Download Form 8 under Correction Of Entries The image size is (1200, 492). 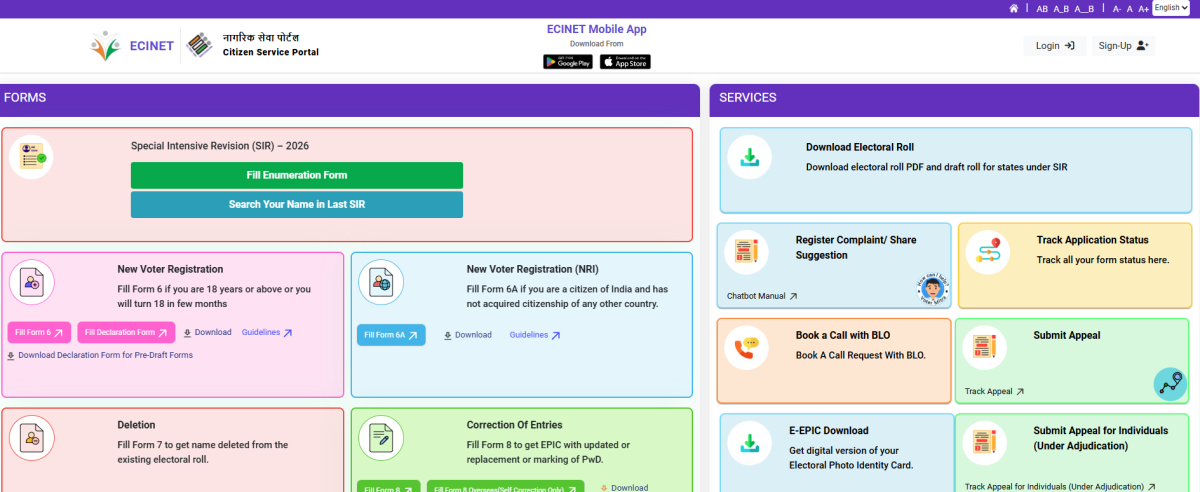point(624,488)
